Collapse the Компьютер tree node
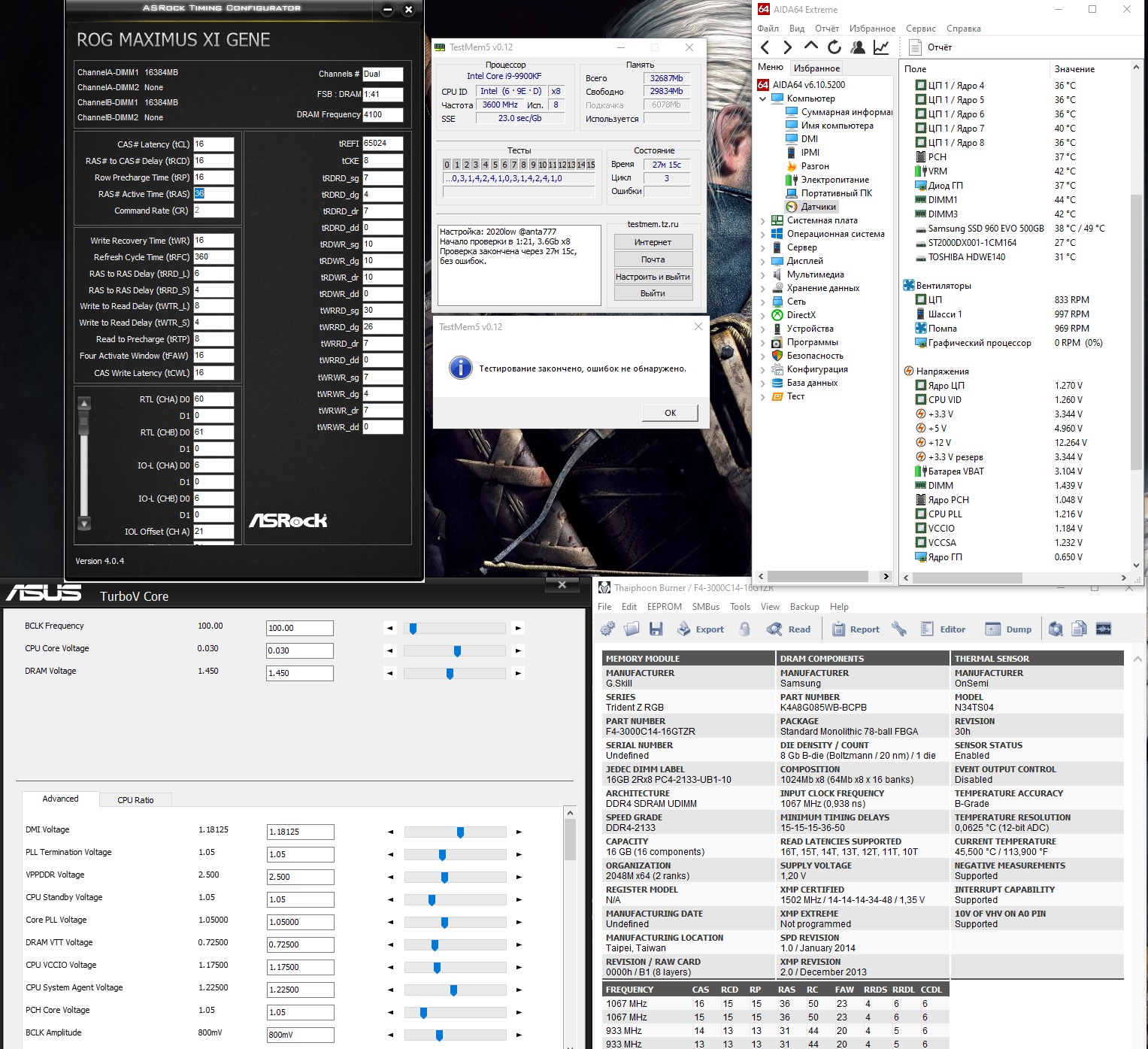The height and width of the screenshot is (1049, 1148). [763, 99]
